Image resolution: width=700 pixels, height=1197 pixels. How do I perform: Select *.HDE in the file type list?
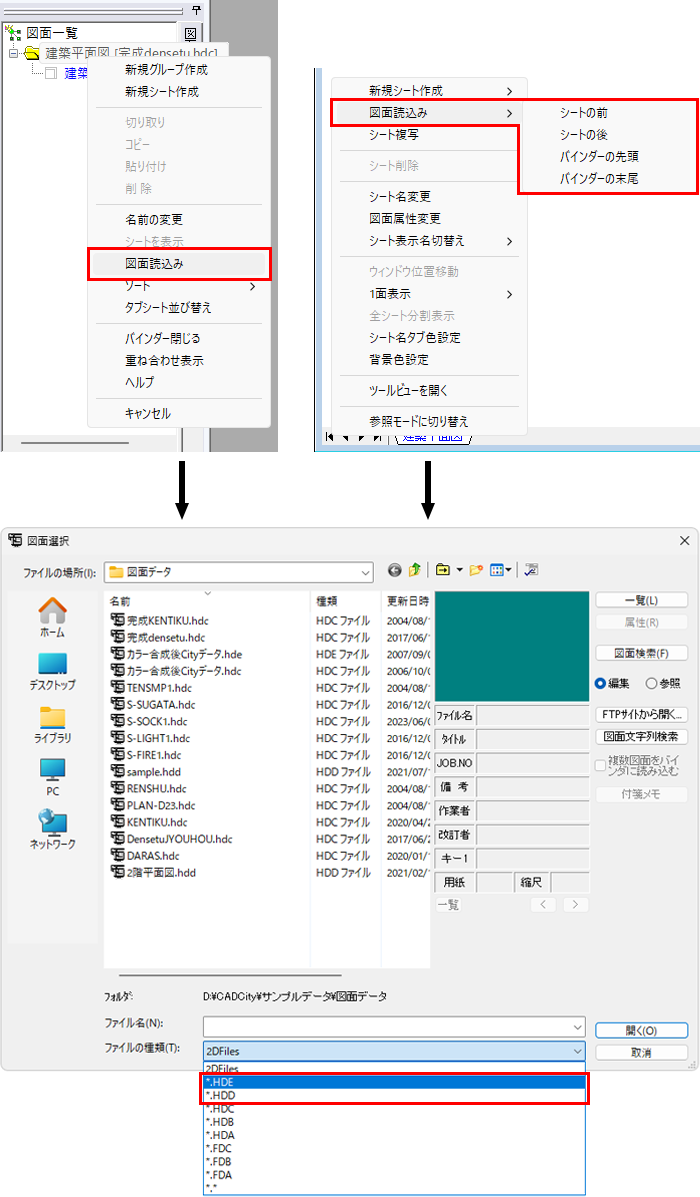coord(395,1082)
